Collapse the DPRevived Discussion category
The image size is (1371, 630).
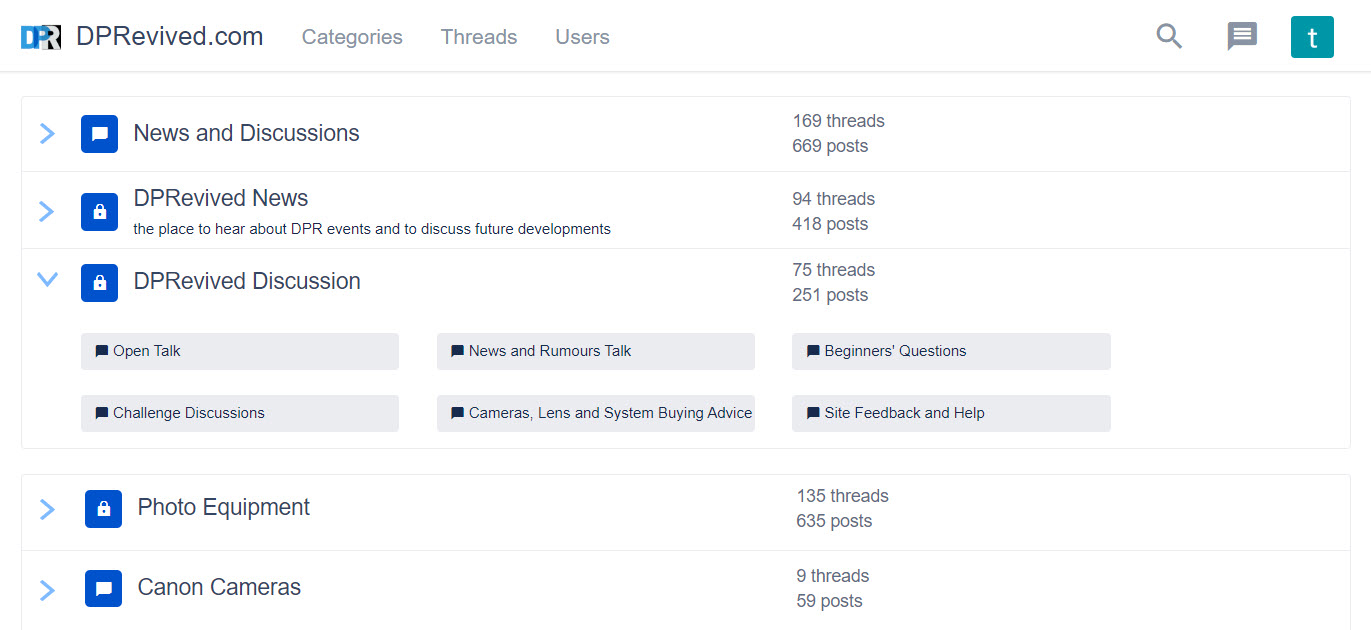(47, 280)
